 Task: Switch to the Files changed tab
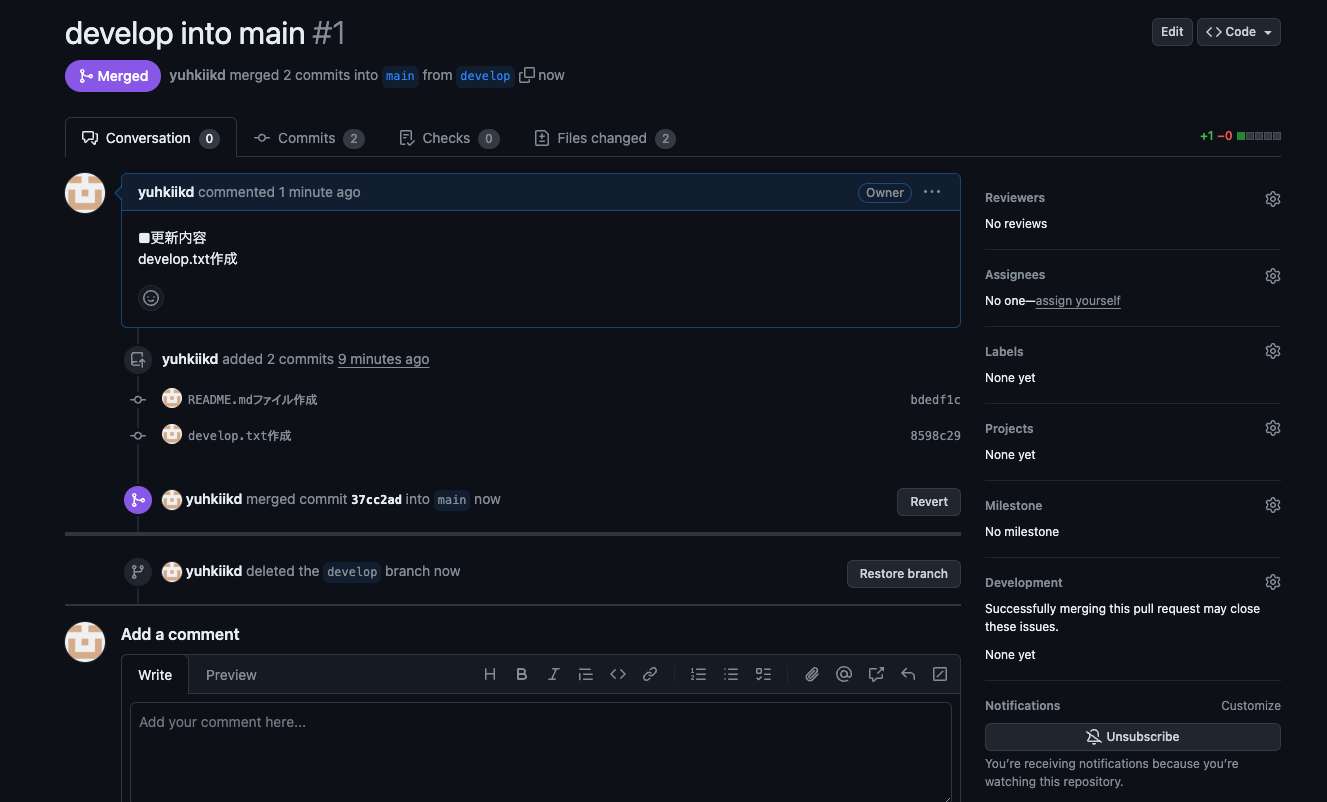604,138
